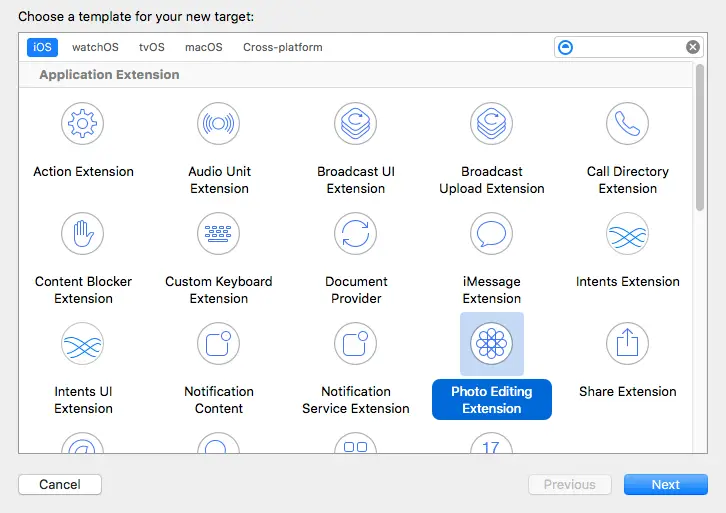Image resolution: width=726 pixels, height=513 pixels.
Task: Pick the Call Directory Extension phone icon
Action: tap(627, 124)
